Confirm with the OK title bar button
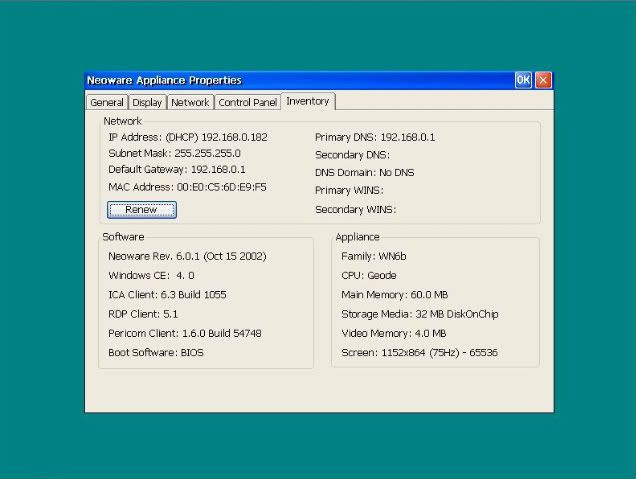 click(523, 80)
